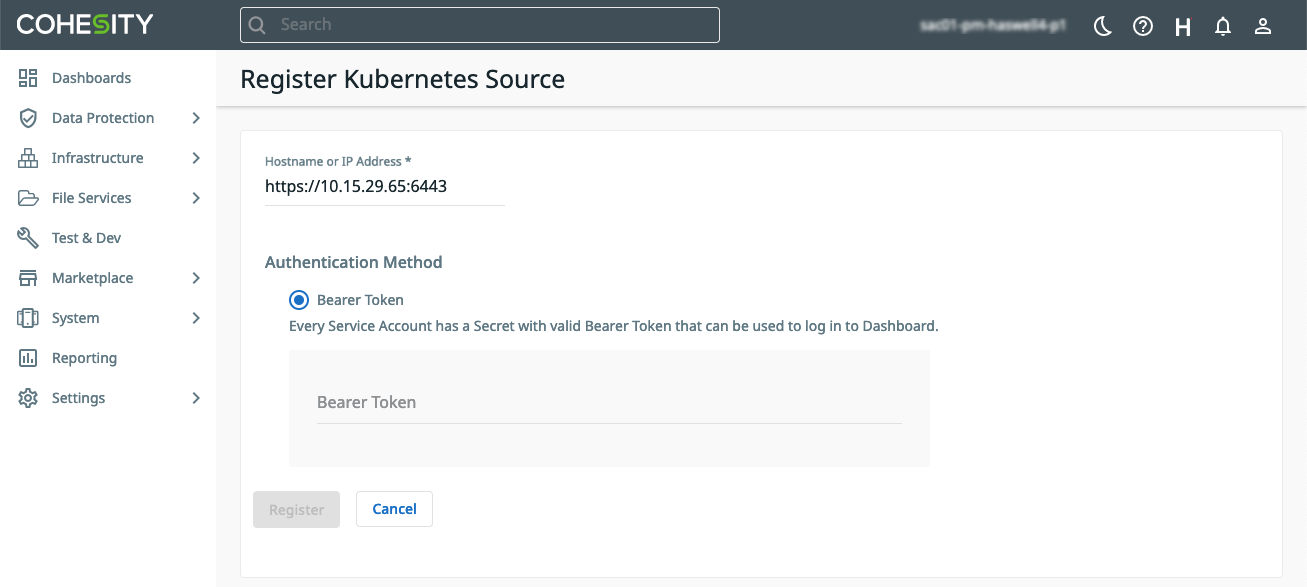This screenshot has height=587, width=1307.
Task: Click the Cohesity logo
Action: click(85, 25)
